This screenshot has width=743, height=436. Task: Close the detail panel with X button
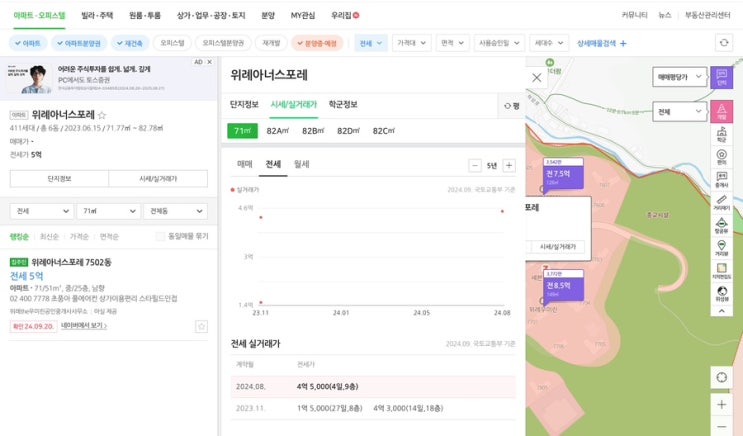tap(536, 77)
